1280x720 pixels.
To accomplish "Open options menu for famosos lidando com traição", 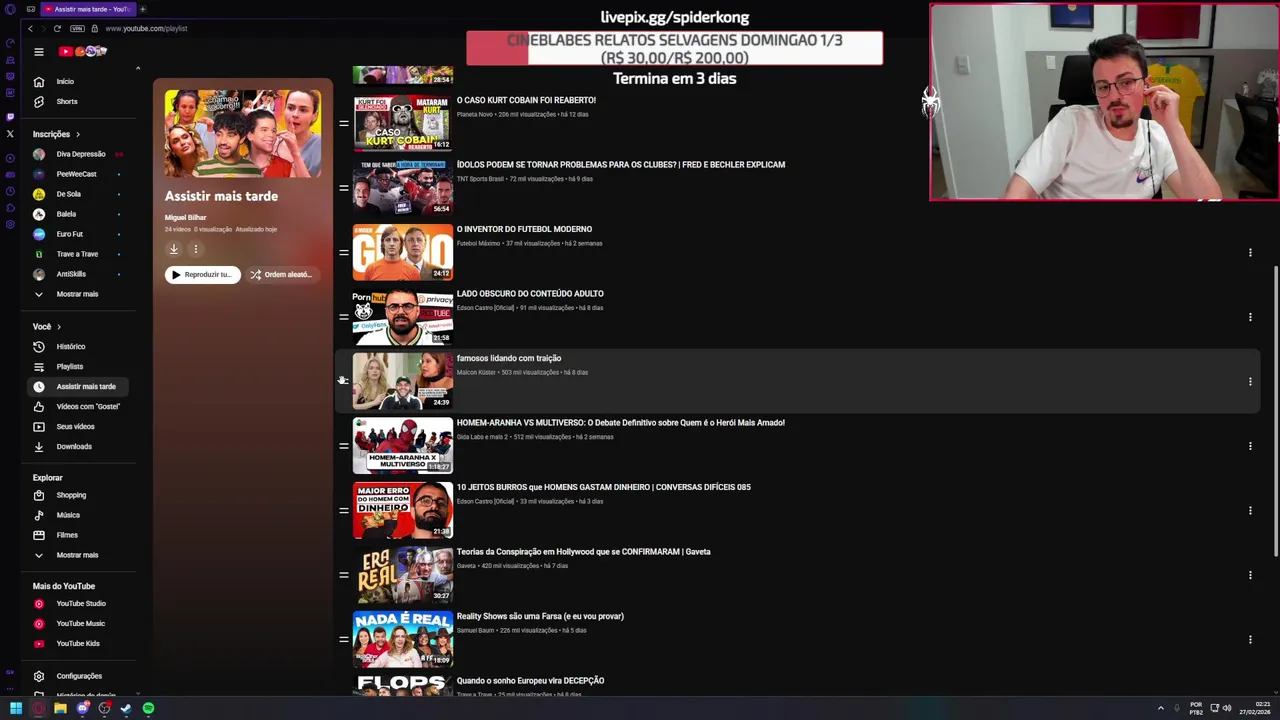I will click(1250, 382).
